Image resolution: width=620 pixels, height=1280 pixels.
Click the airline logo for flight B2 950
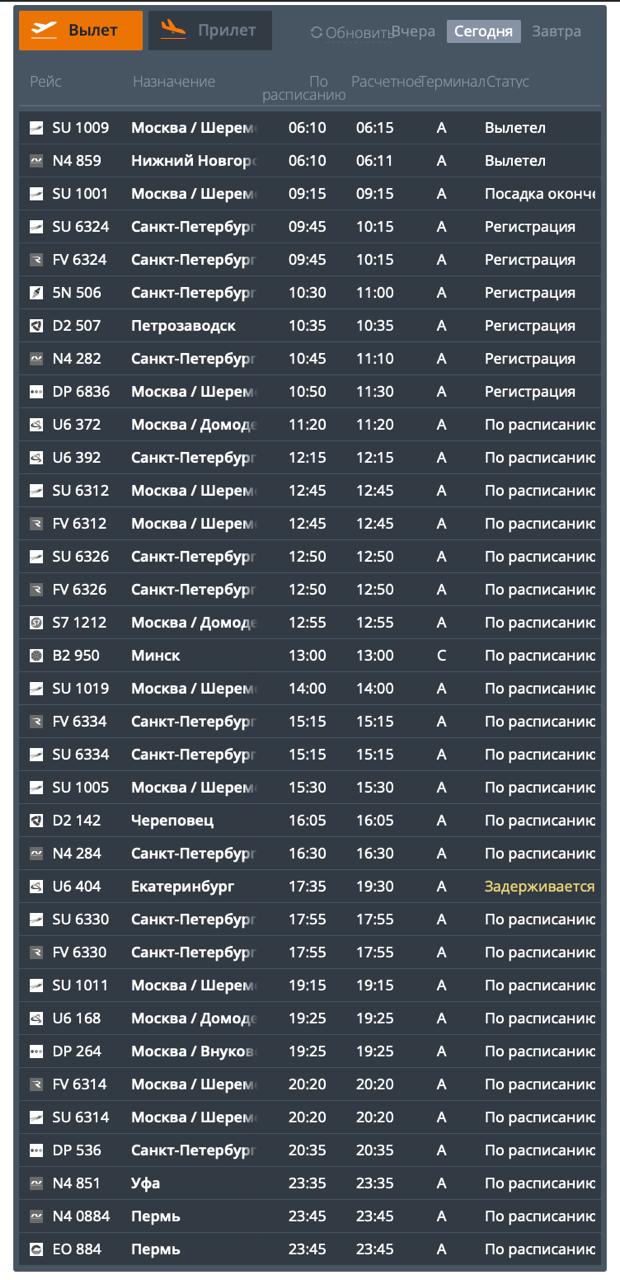(x=37, y=656)
